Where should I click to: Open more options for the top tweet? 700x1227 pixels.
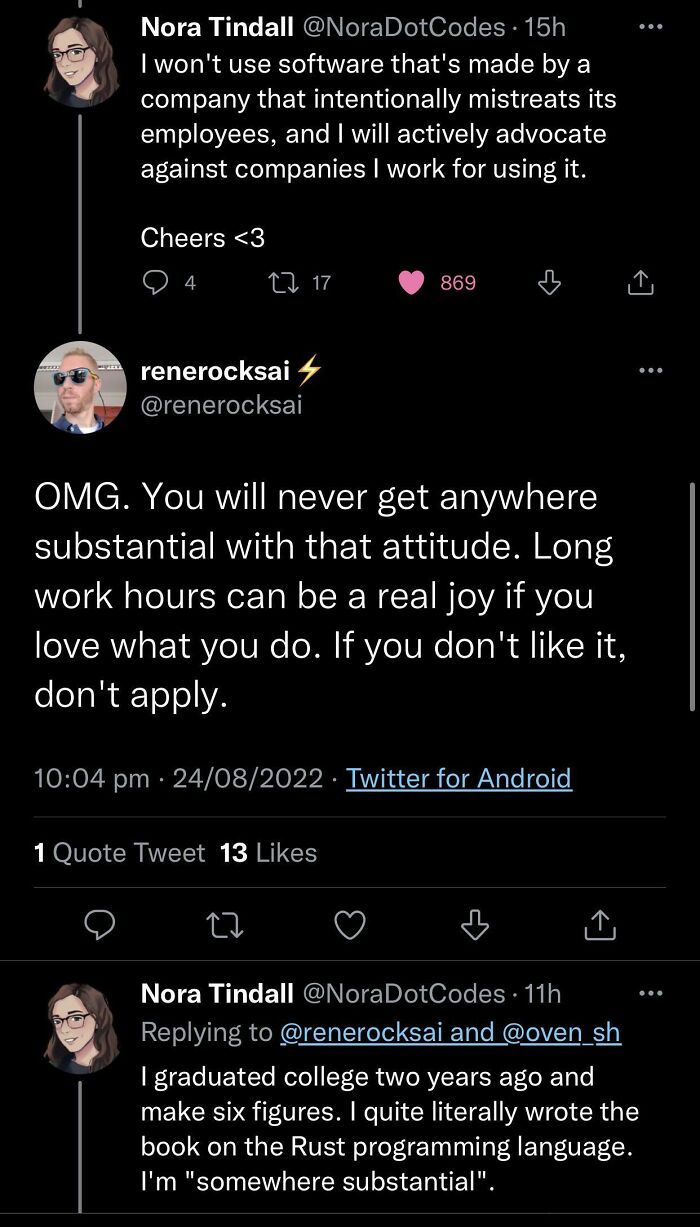coord(650,28)
